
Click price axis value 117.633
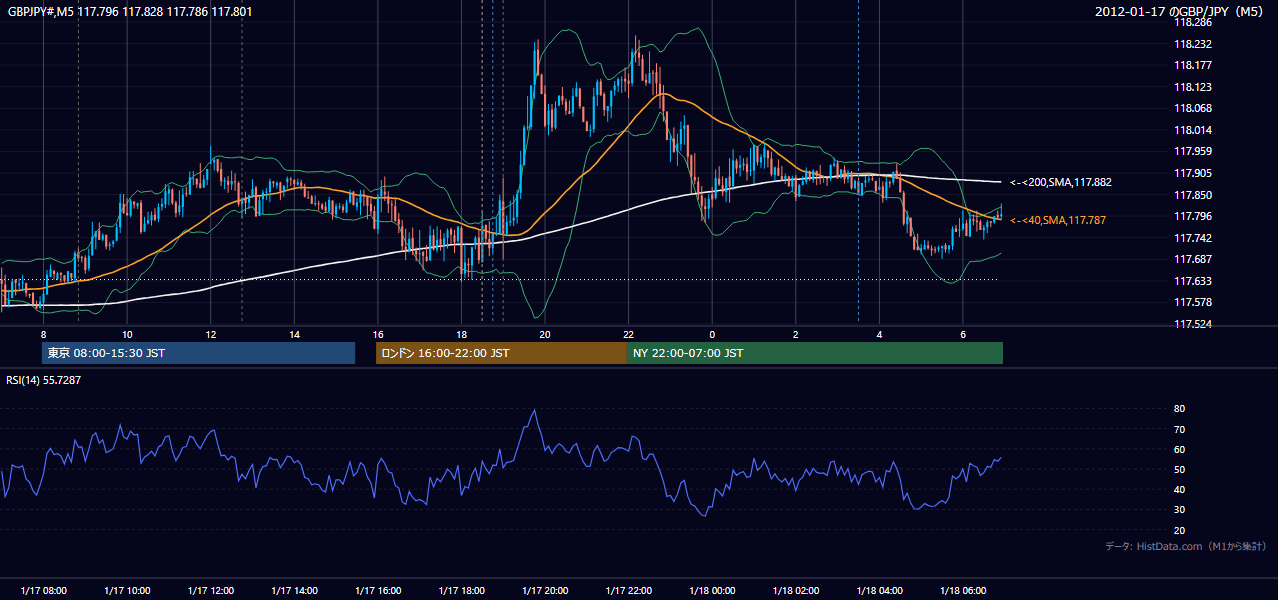tap(1192, 281)
